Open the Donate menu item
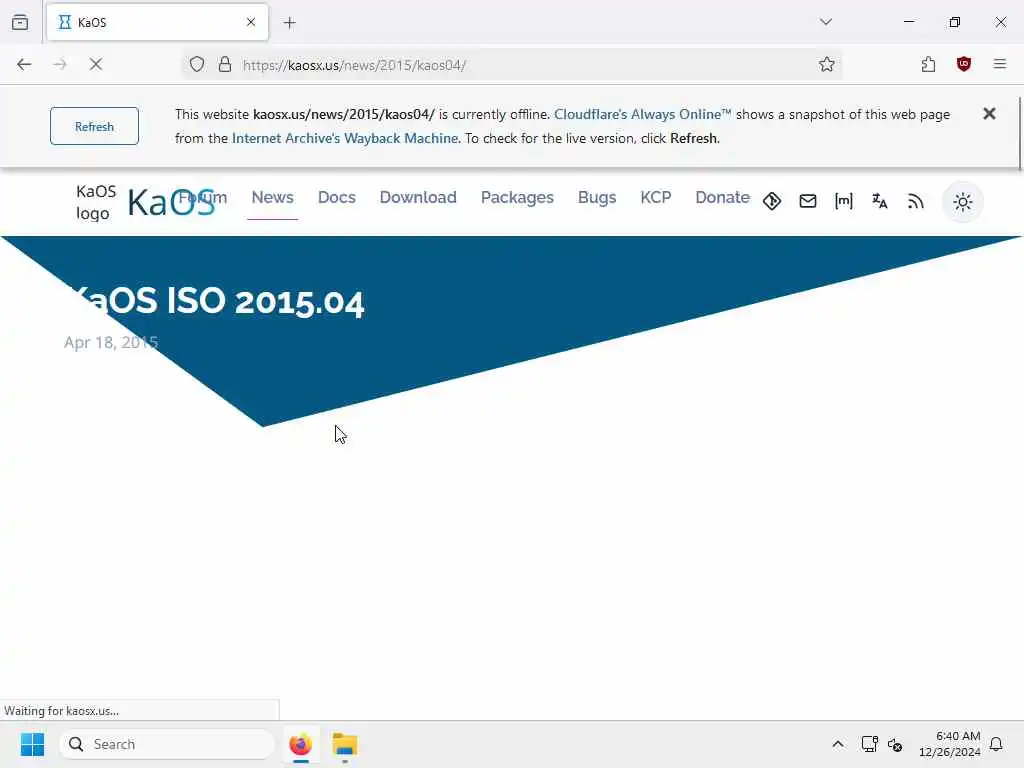Viewport: 1024px width, 768px height. point(722,197)
